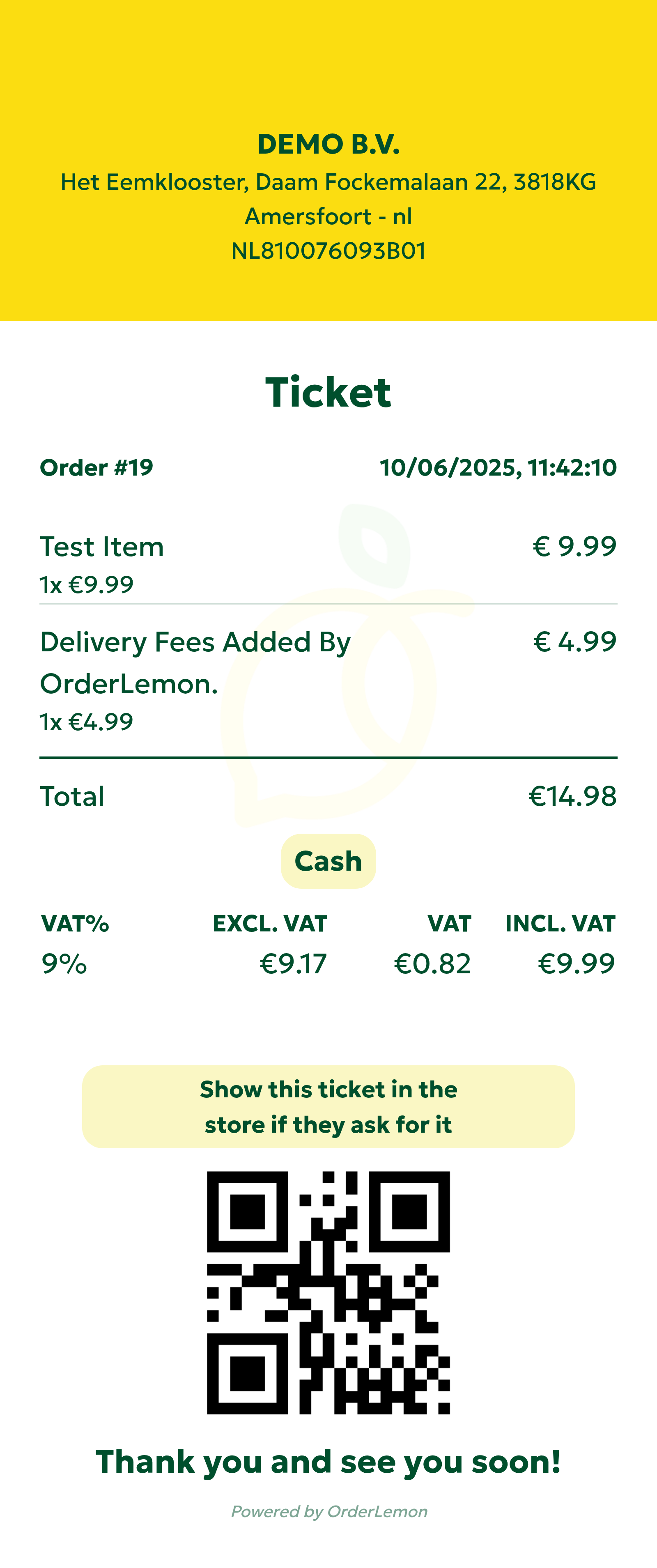
Task: Click the INCL. VAT column header
Action: pos(560,923)
